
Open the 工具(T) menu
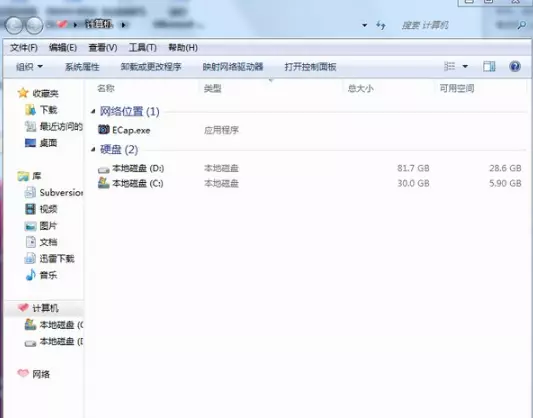point(142,48)
